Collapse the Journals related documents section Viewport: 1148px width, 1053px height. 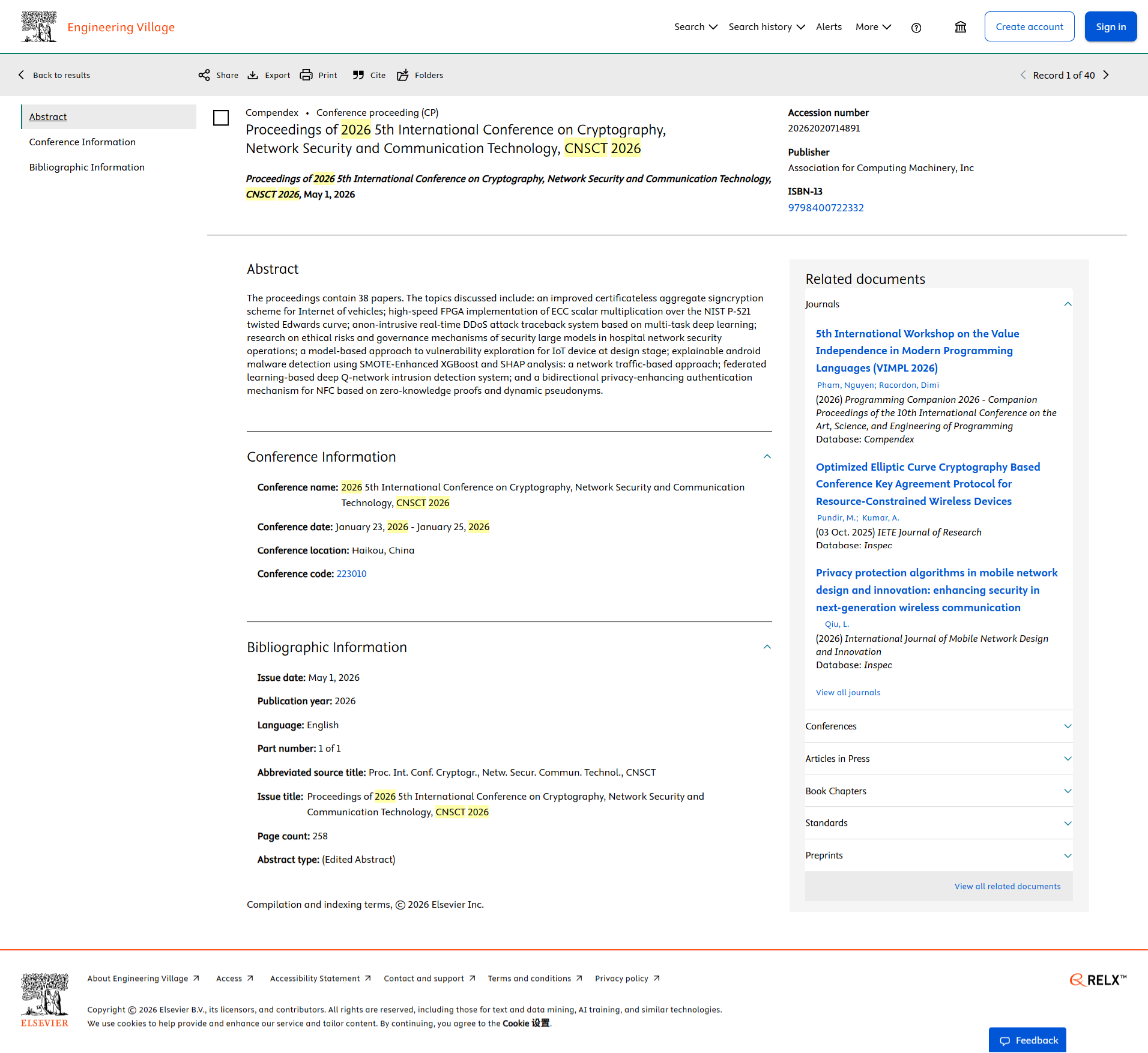1068,304
